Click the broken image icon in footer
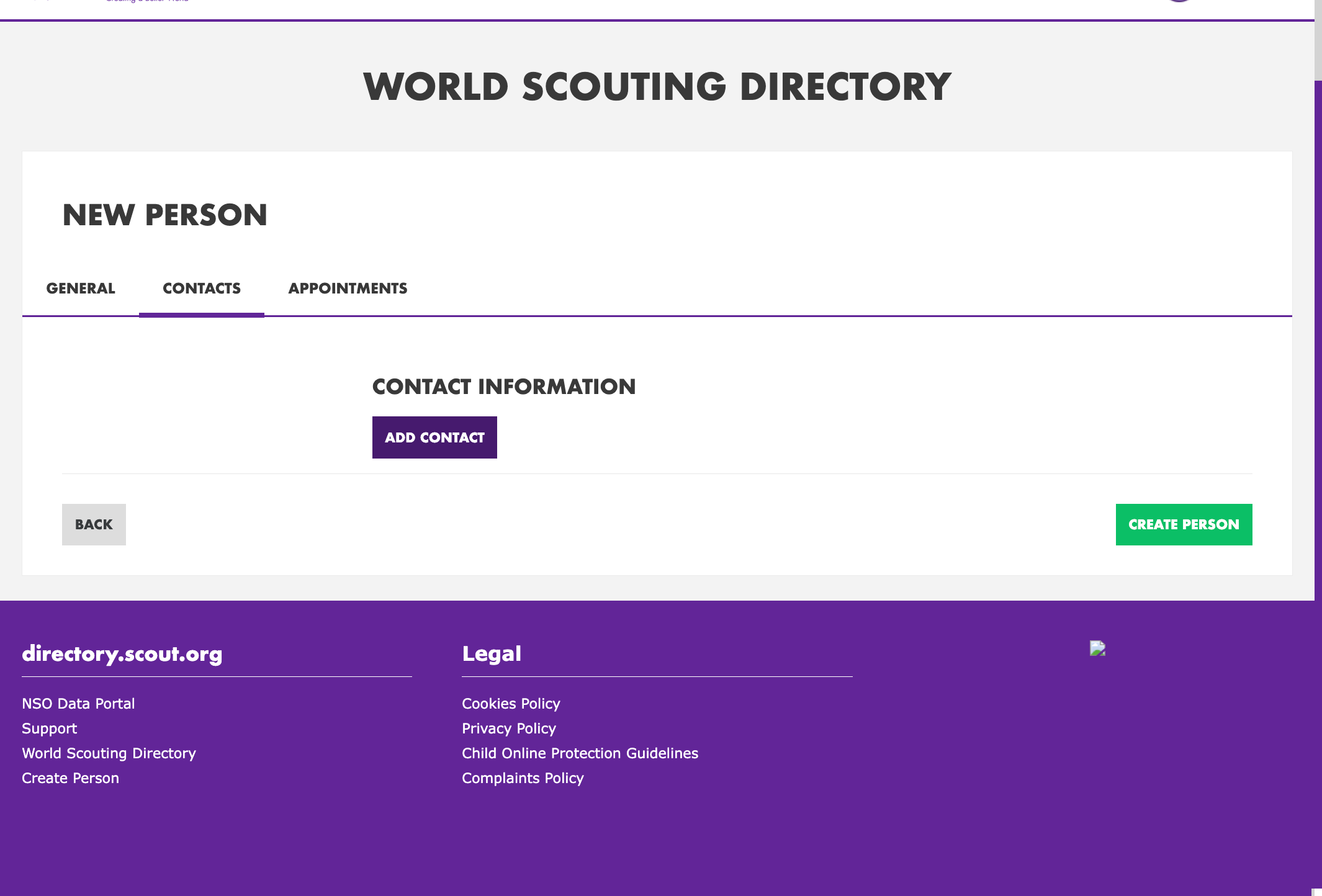1322x896 pixels. [1097, 648]
